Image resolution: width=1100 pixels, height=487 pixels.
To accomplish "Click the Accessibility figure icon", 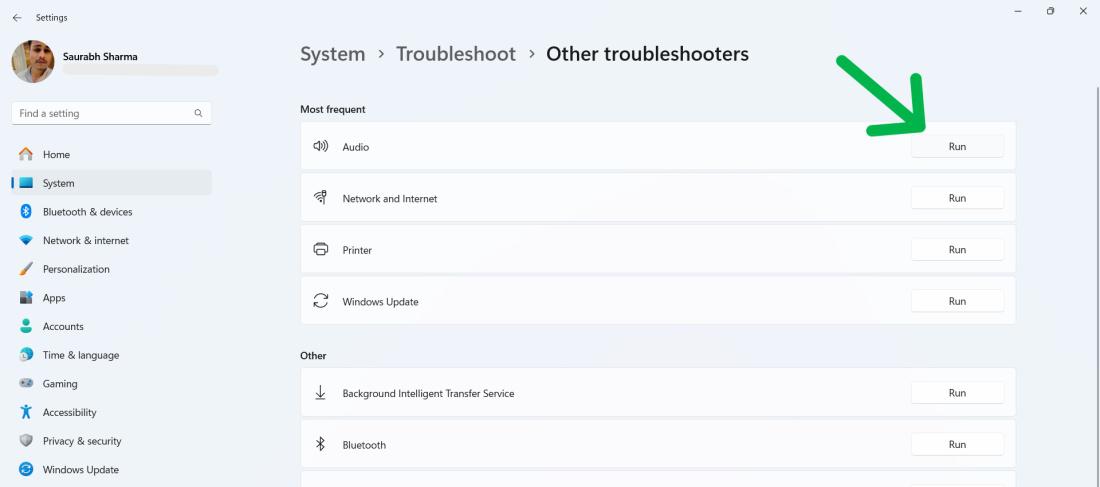I will pos(26,412).
